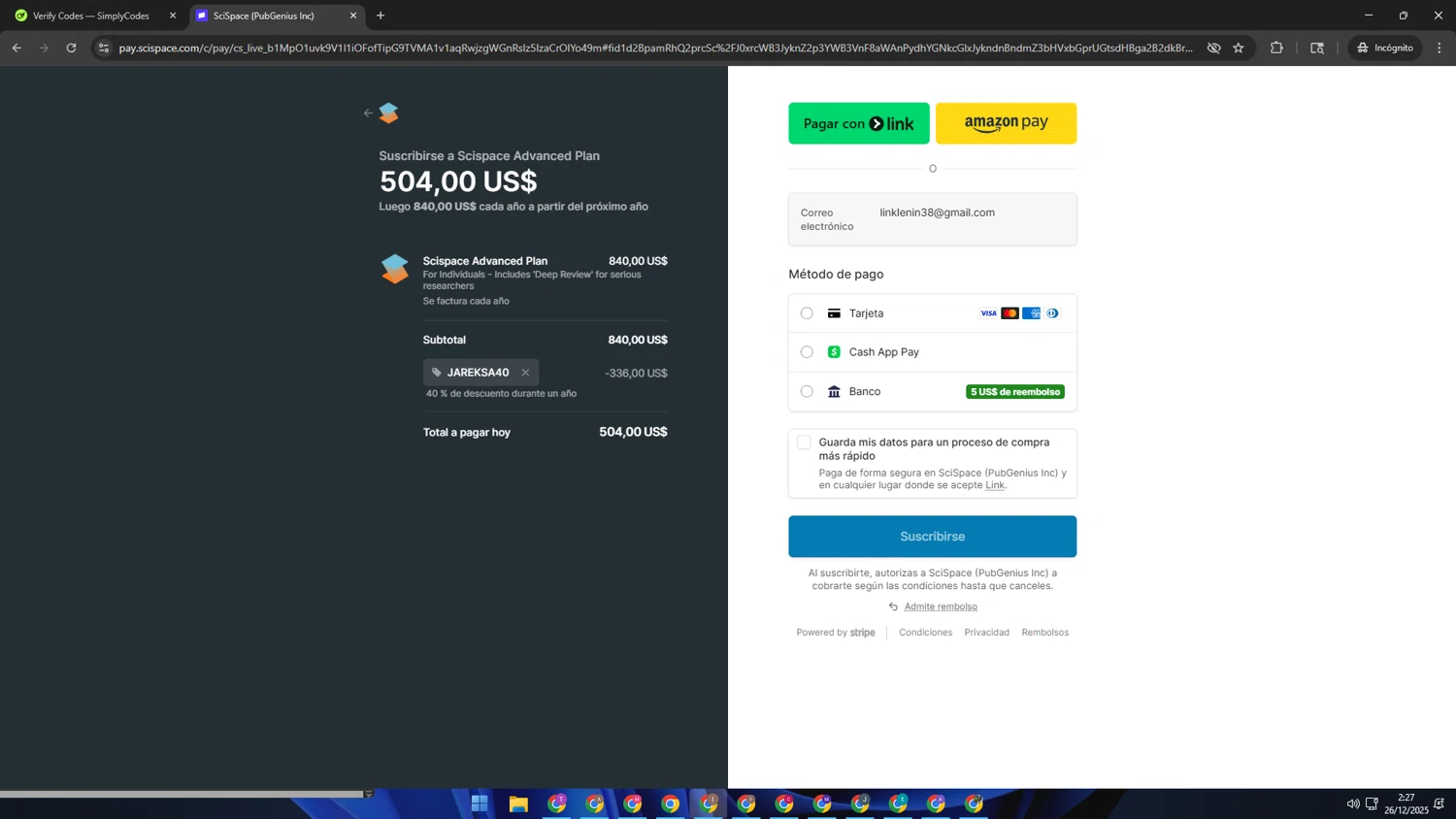1456x819 pixels.
Task: Open the notifications icon in the system tray
Action: (x=1439, y=803)
